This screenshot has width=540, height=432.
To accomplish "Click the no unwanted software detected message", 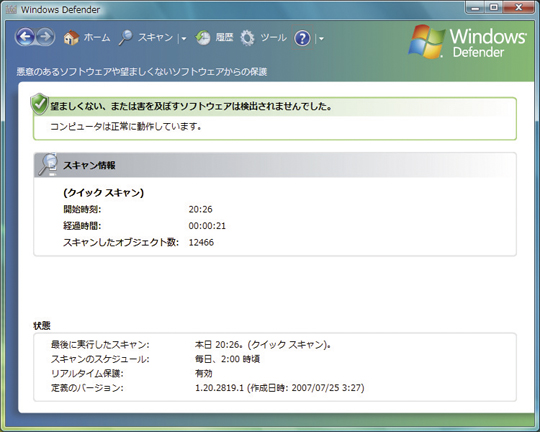I will 191,106.
